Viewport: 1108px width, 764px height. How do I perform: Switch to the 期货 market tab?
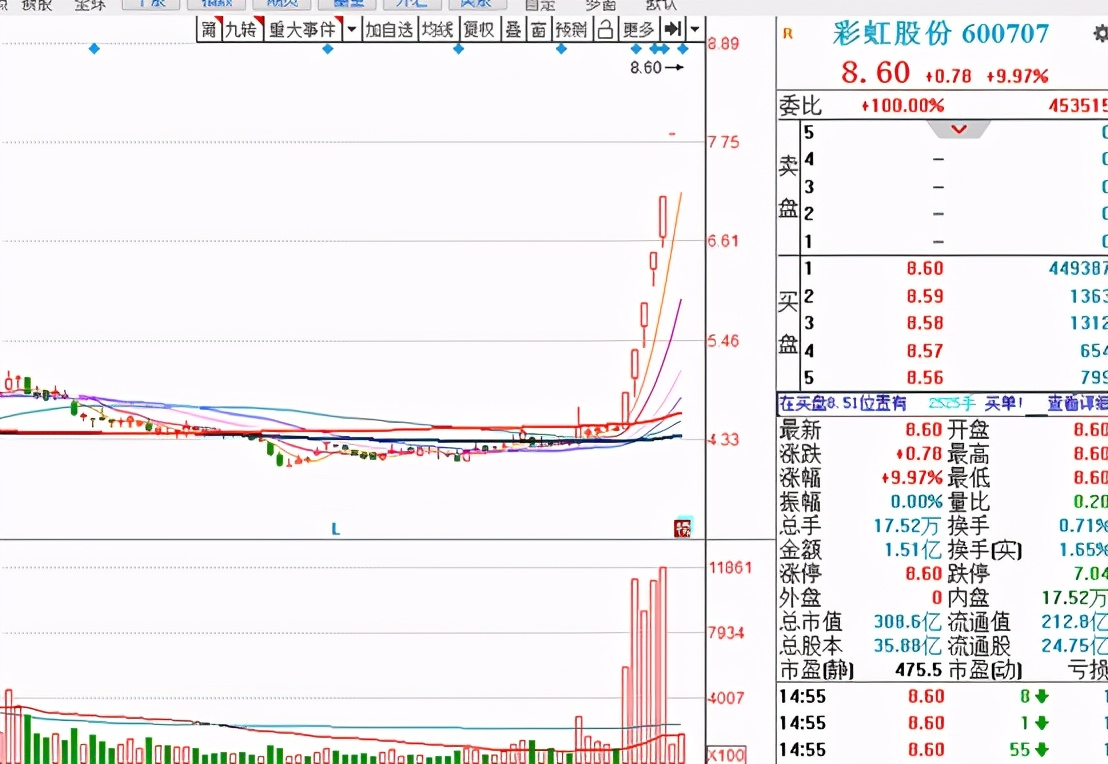point(282,5)
